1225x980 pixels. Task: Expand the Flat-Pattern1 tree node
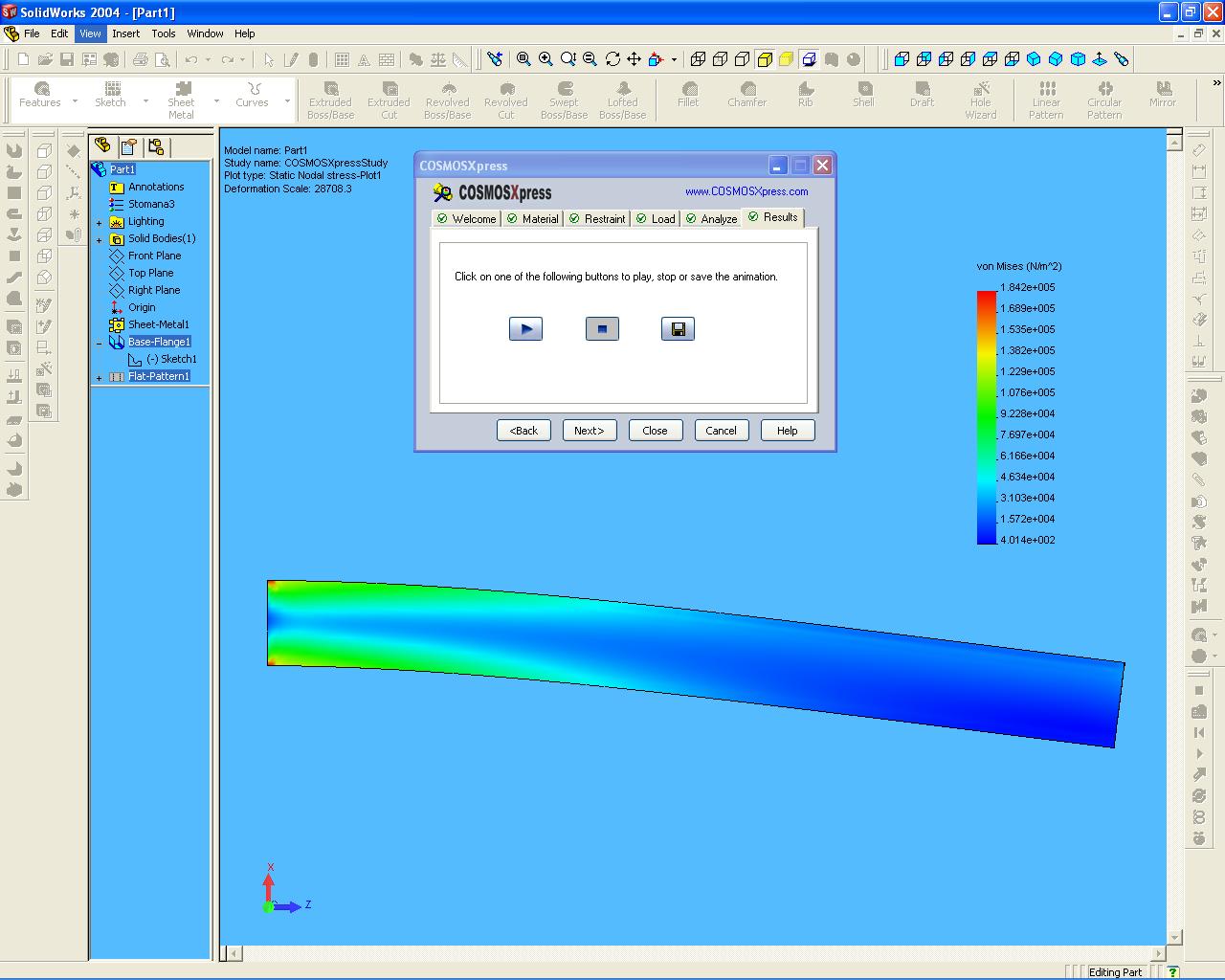click(x=100, y=377)
